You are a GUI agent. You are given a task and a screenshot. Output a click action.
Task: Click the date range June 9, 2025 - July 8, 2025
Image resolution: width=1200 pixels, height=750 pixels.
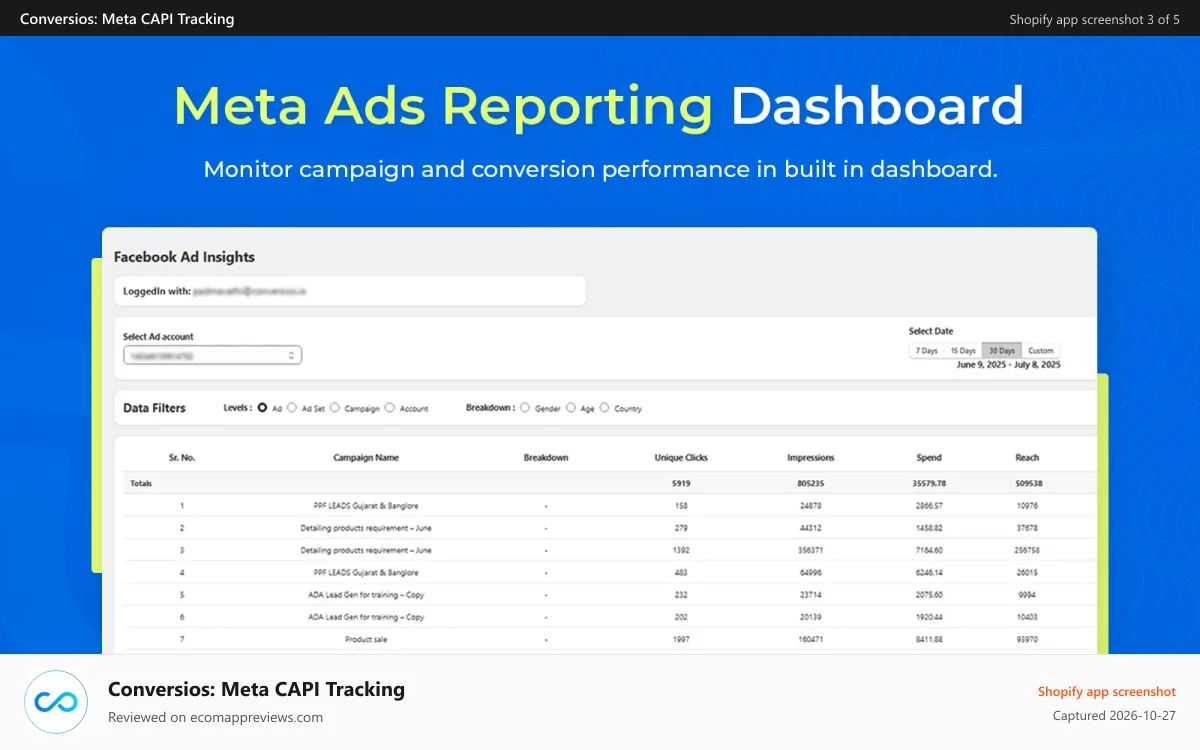click(1008, 365)
